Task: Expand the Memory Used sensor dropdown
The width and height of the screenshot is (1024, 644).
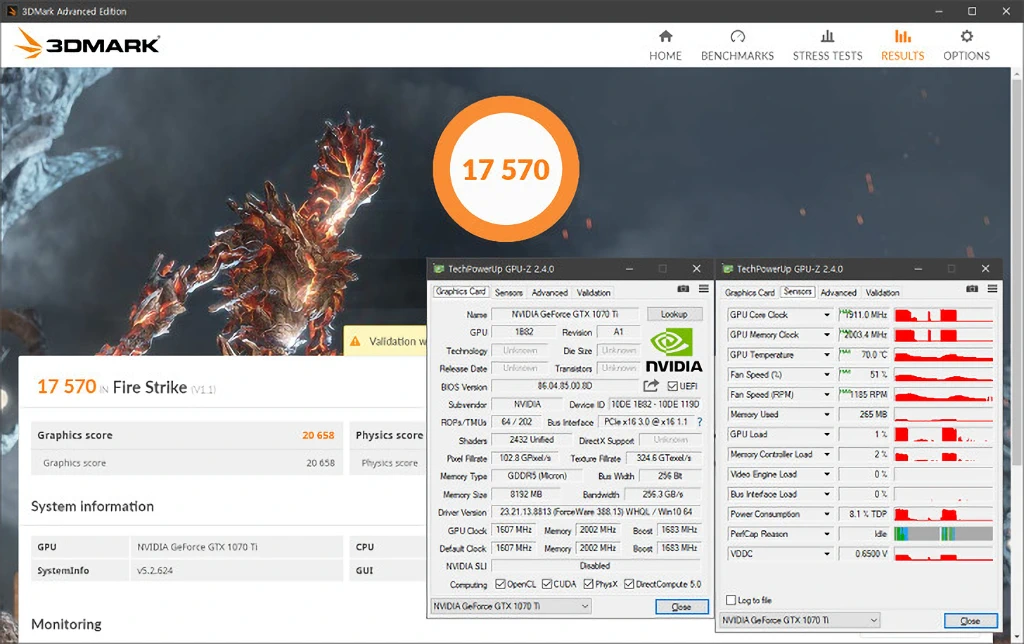Action: click(827, 414)
